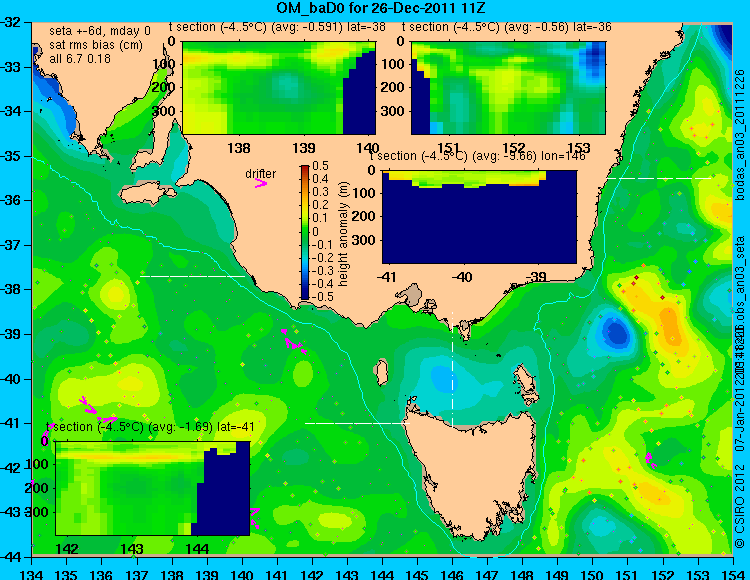Click the 0.5 tick on the colorbar
This screenshot has width=750, height=580.
point(320,166)
